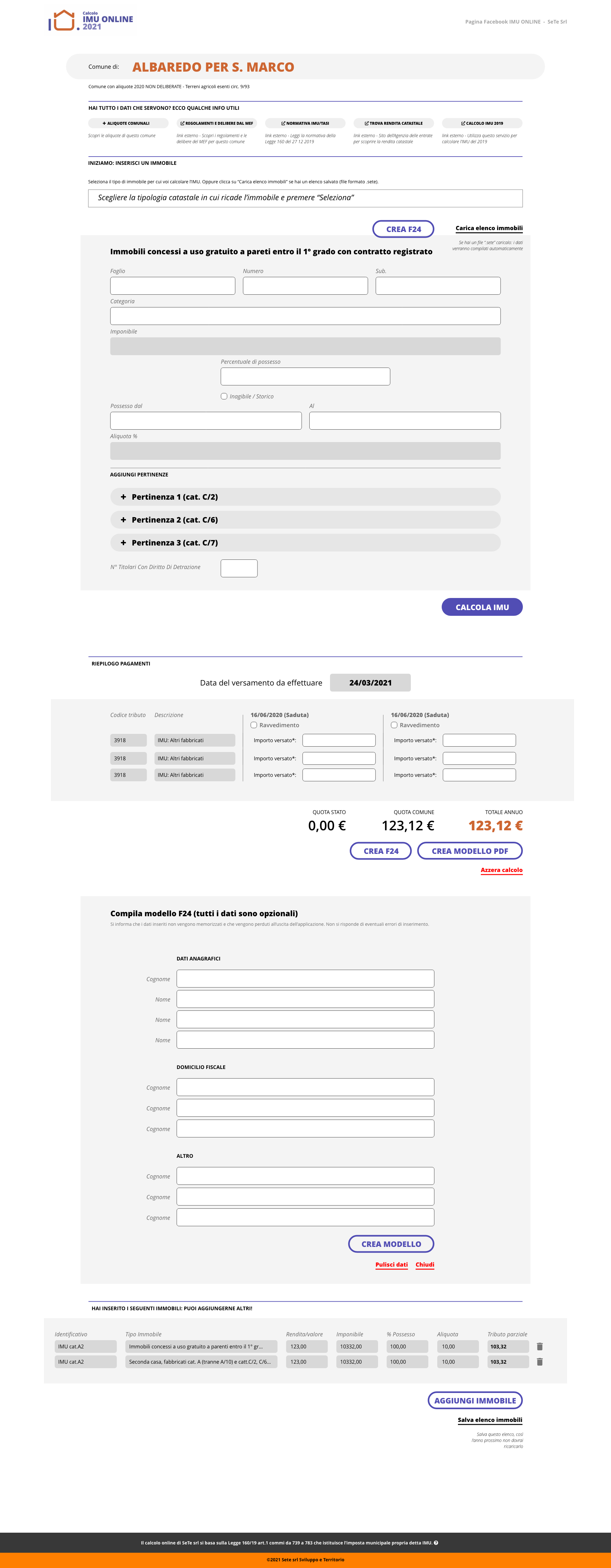Click the question mark help icon in footer
The image size is (611, 1568).
pyautogui.click(x=436, y=1543)
